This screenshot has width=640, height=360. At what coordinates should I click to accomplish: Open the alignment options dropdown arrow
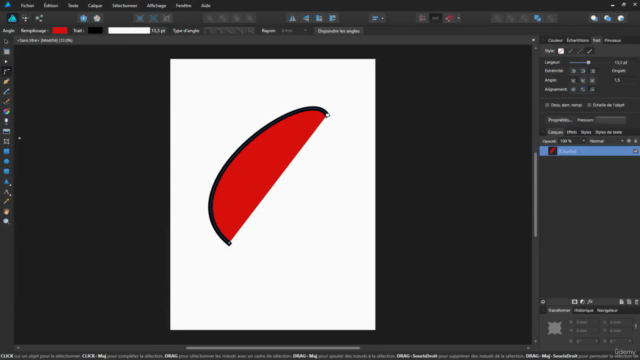click(x=382, y=18)
